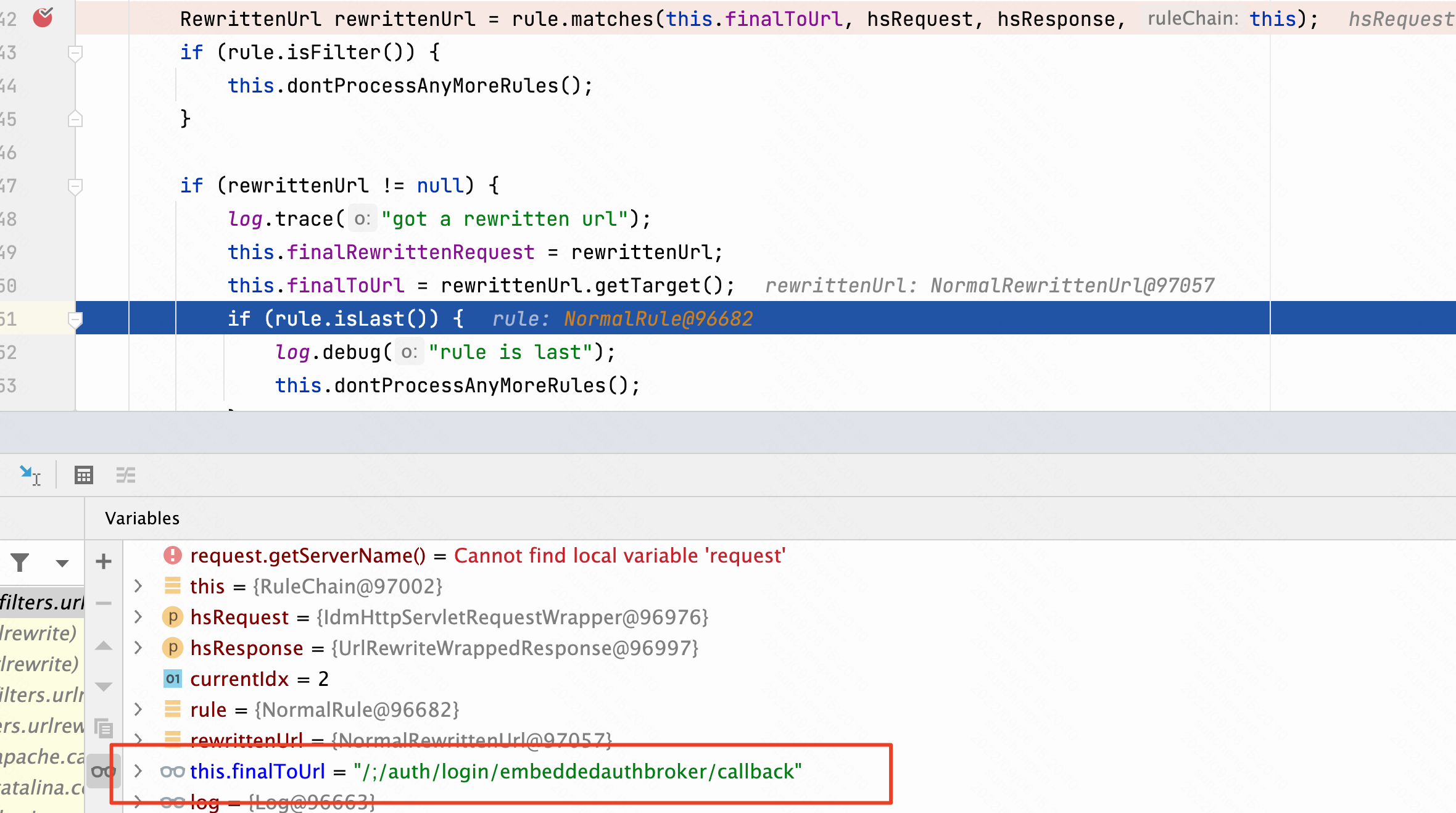Click the primitive type icon beside currentIdx
1456x813 pixels.
[x=173, y=679]
